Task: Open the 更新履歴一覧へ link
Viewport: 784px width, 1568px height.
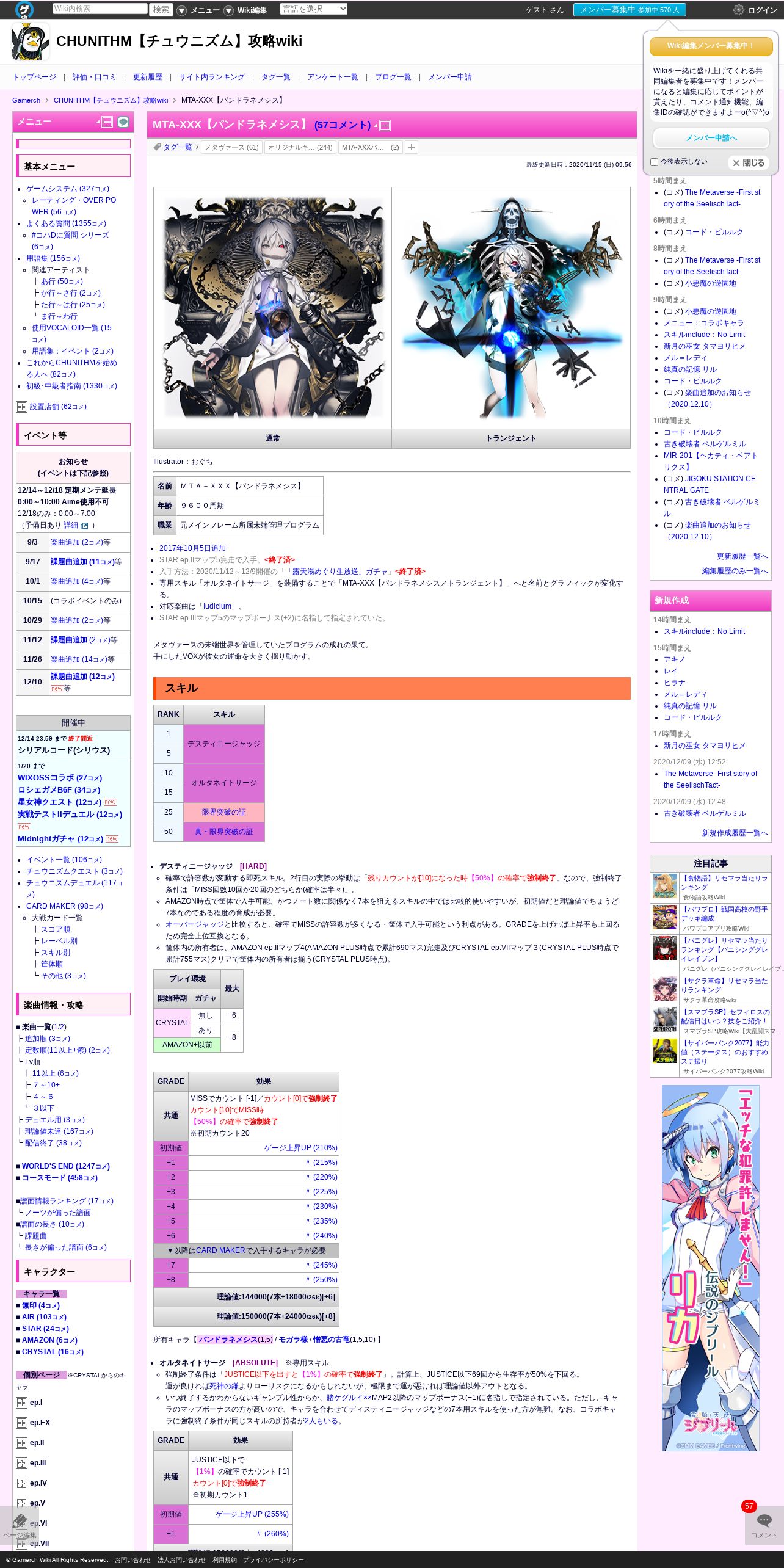Action: click(x=742, y=556)
